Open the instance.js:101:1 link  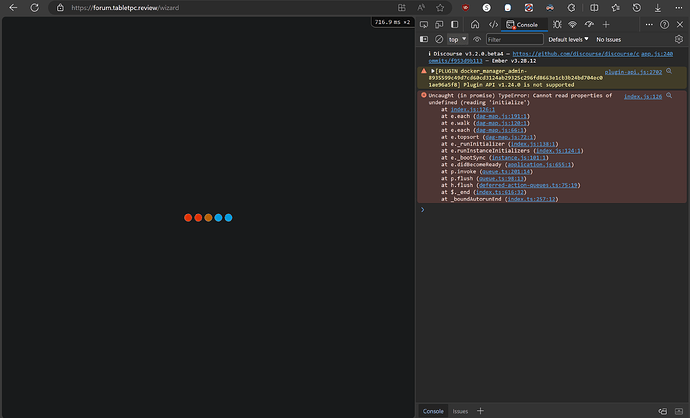coord(518,158)
